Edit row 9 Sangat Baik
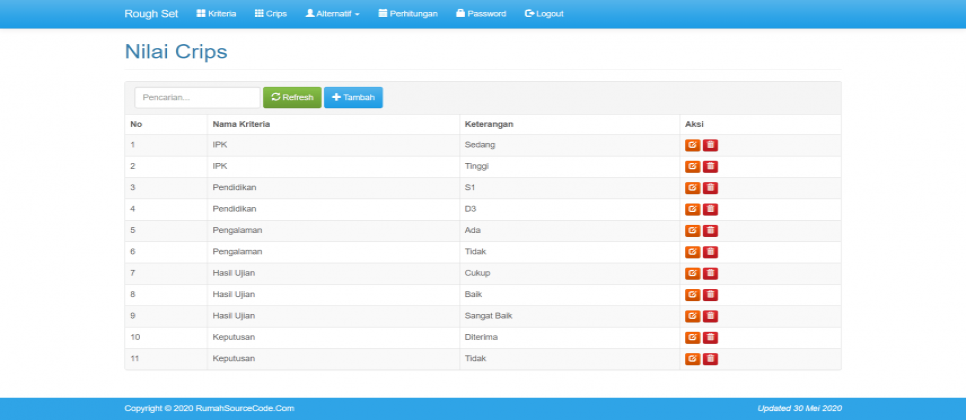This screenshot has height=420, width=966. click(x=692, y=316)
